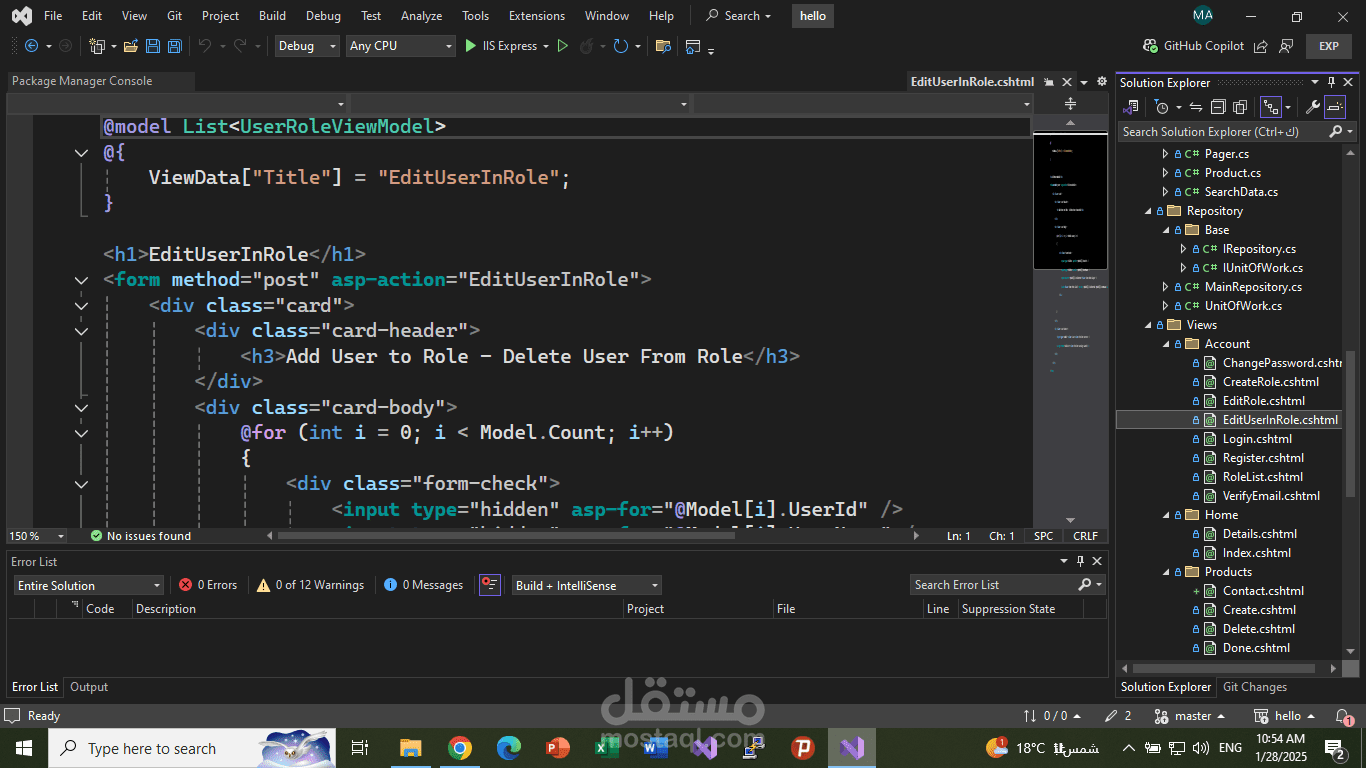
Task: Click the Find in Files folder icon
Action: tap(662, 46)
